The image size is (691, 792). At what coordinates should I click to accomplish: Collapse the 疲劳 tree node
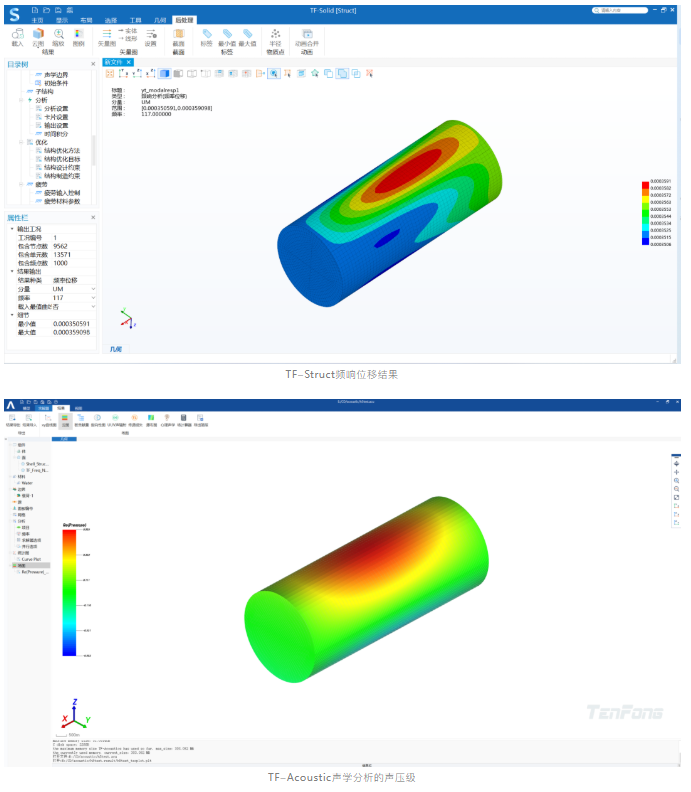(x=21, y=185)
